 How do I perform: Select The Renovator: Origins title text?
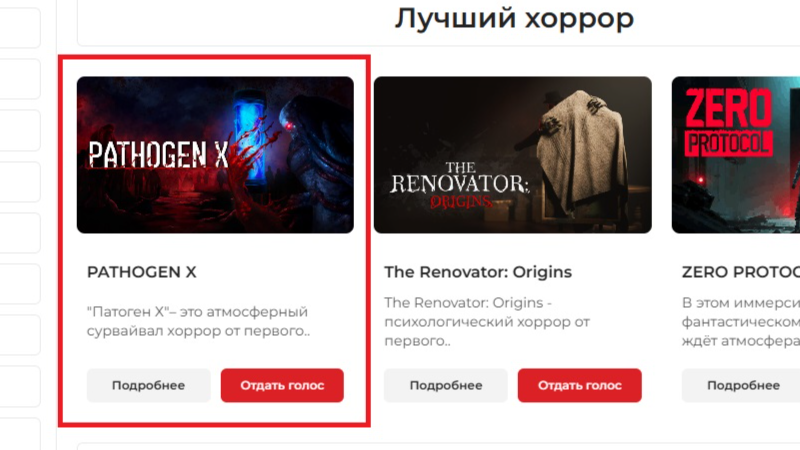pyautogui.click(x=478, y=272)
